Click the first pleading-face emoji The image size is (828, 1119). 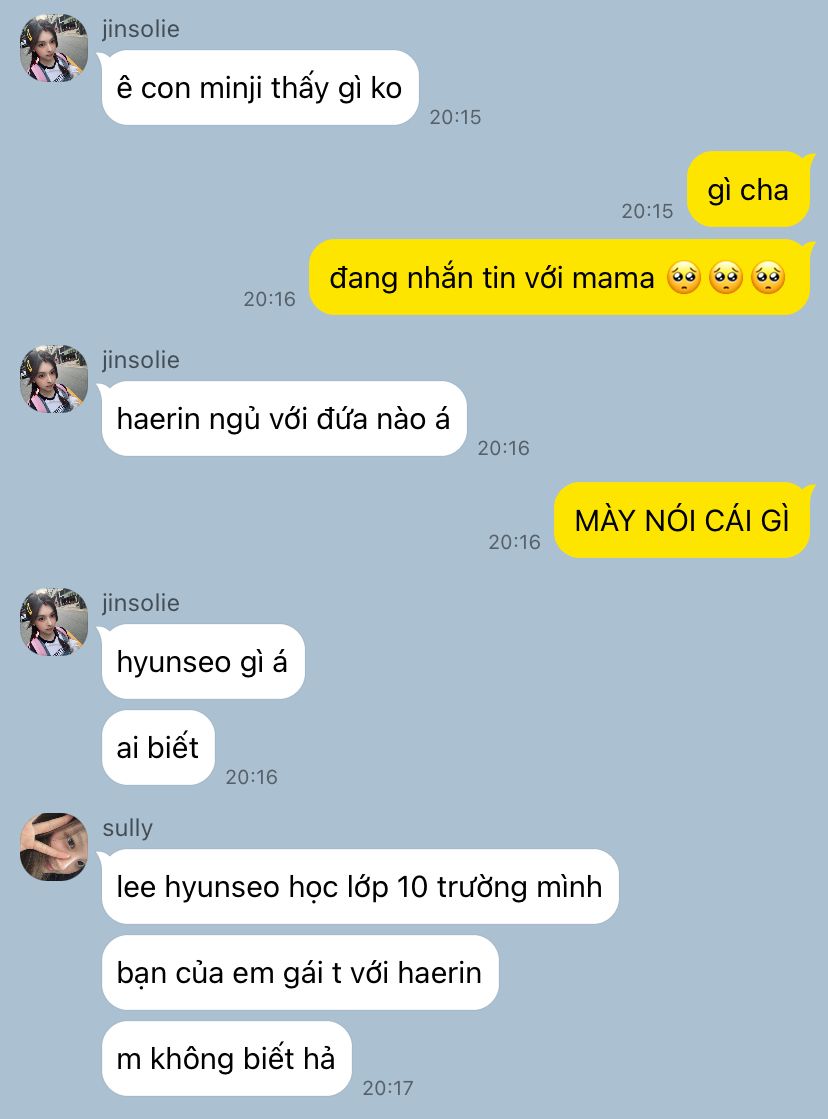tap(684, 278)
